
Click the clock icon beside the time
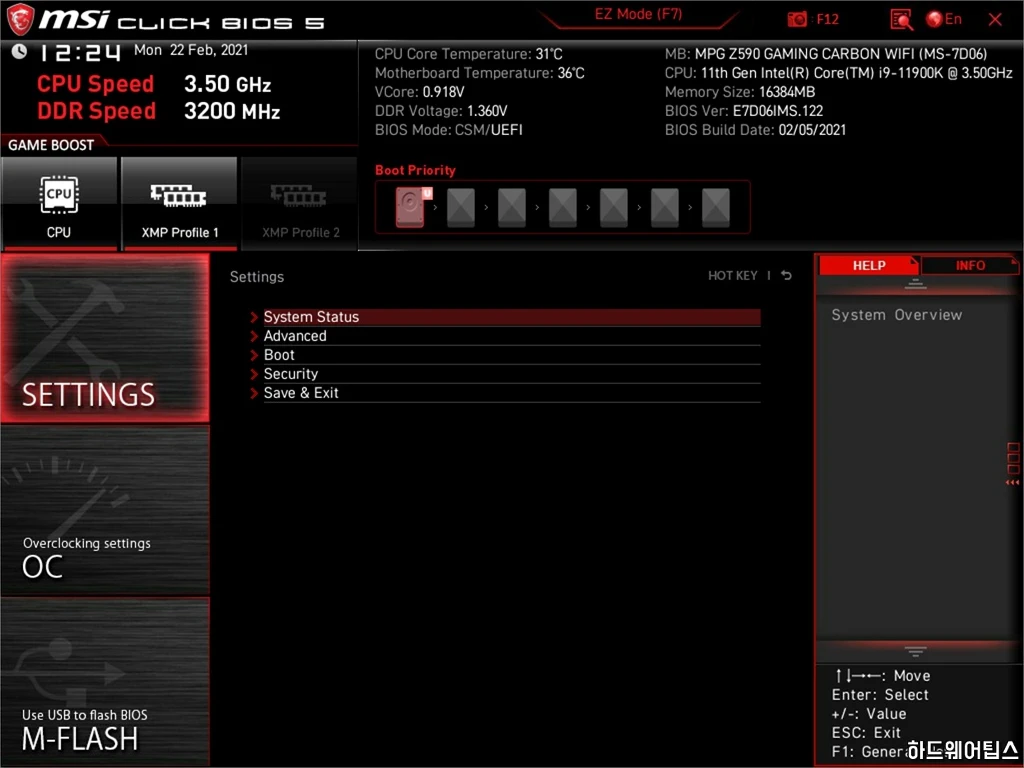pos(19,51)
